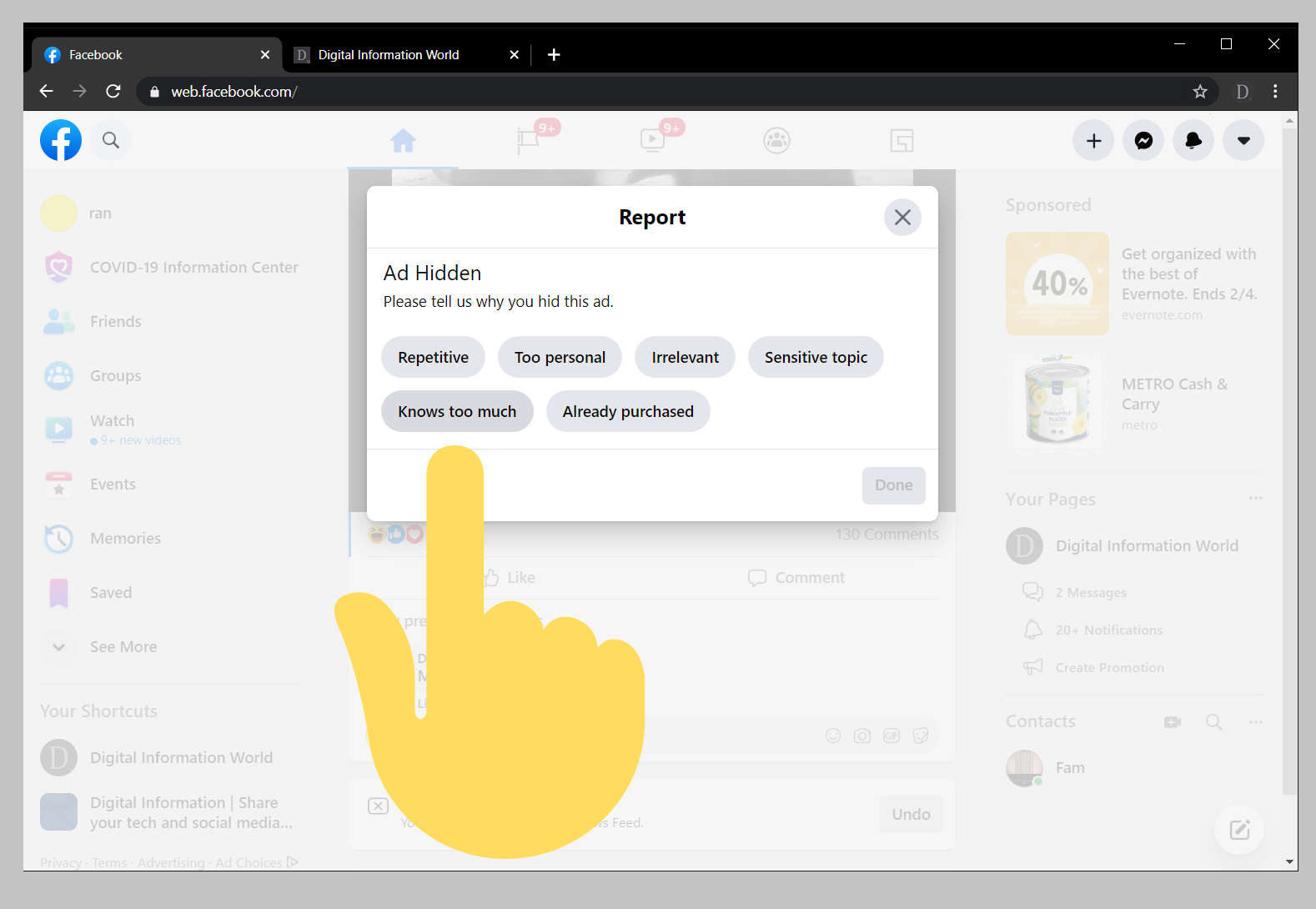Choose Knows too much option
This screenshot has width=1316, height=909.
457,411
